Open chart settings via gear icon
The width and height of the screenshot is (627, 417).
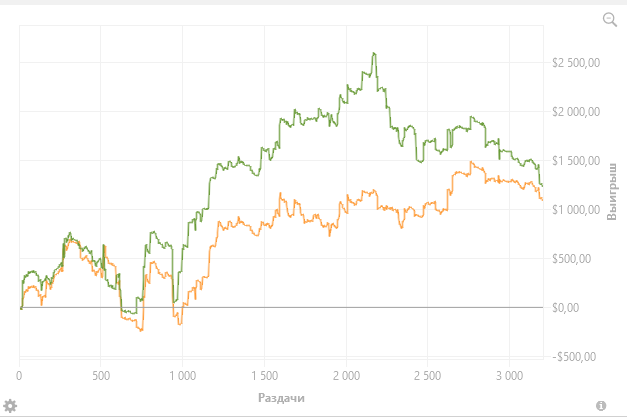coord(11,405)
